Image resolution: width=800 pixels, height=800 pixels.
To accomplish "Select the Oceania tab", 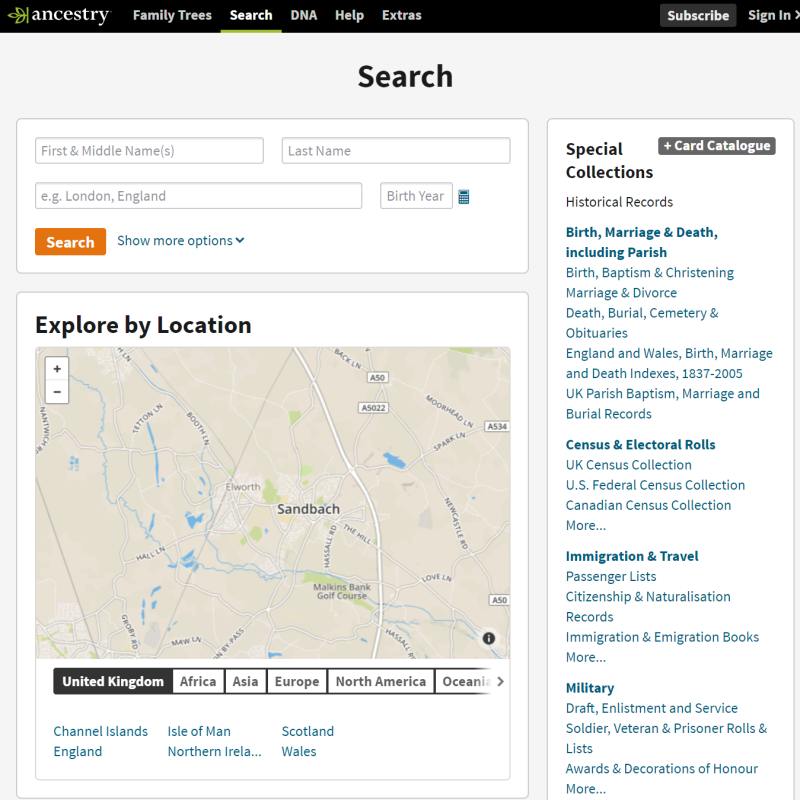I will [464, 681].
